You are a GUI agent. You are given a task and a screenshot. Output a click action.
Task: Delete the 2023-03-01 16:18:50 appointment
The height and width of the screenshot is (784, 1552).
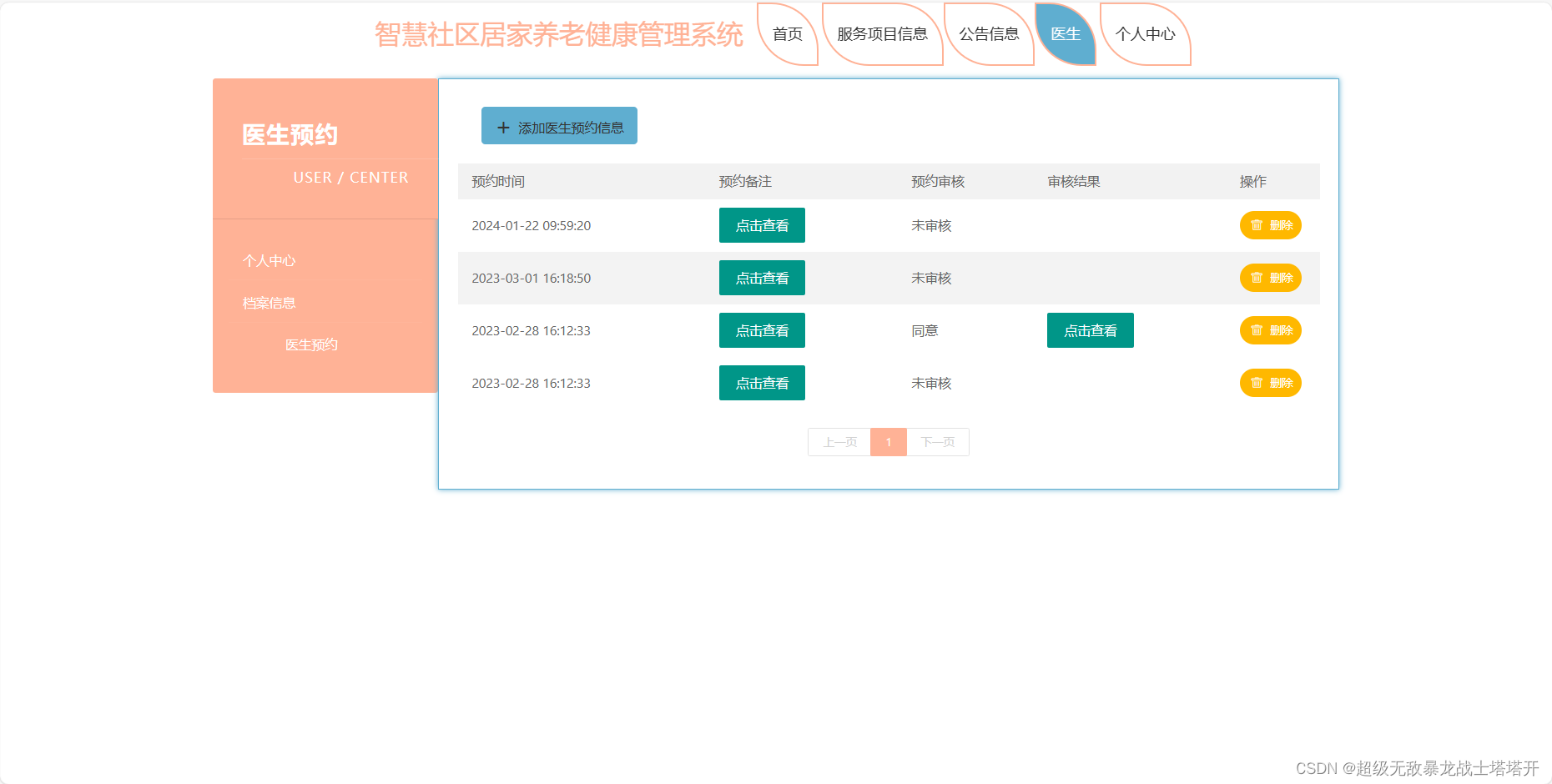[x=1270, y=278]
